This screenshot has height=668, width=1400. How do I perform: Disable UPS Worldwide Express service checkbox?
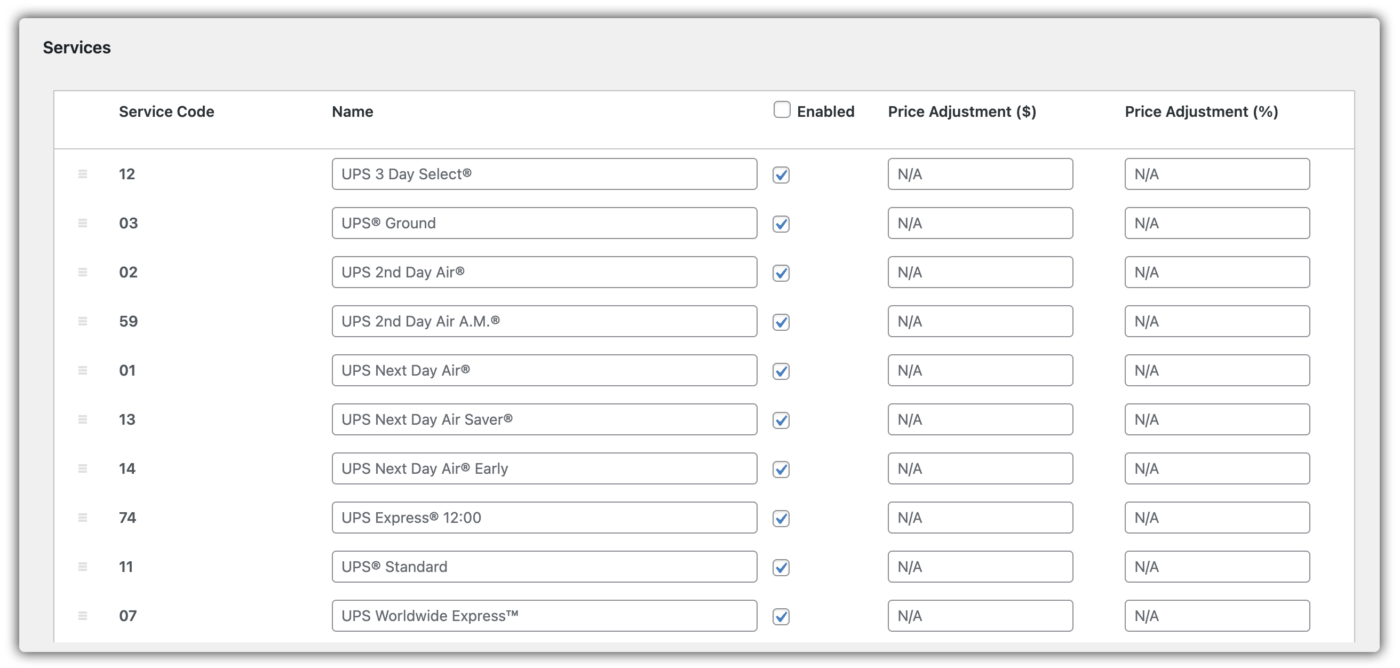[x=782, y=616]
